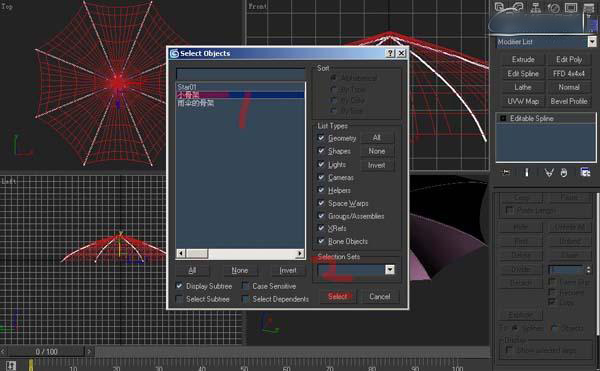
Task: Click the Extrude modifier button
Action: (x=523, y=59)
